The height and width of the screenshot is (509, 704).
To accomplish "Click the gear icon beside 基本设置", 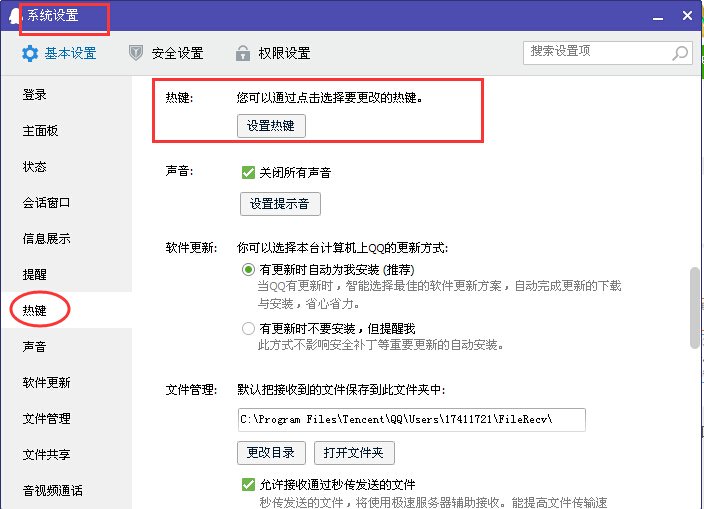I will pos(30,53).
